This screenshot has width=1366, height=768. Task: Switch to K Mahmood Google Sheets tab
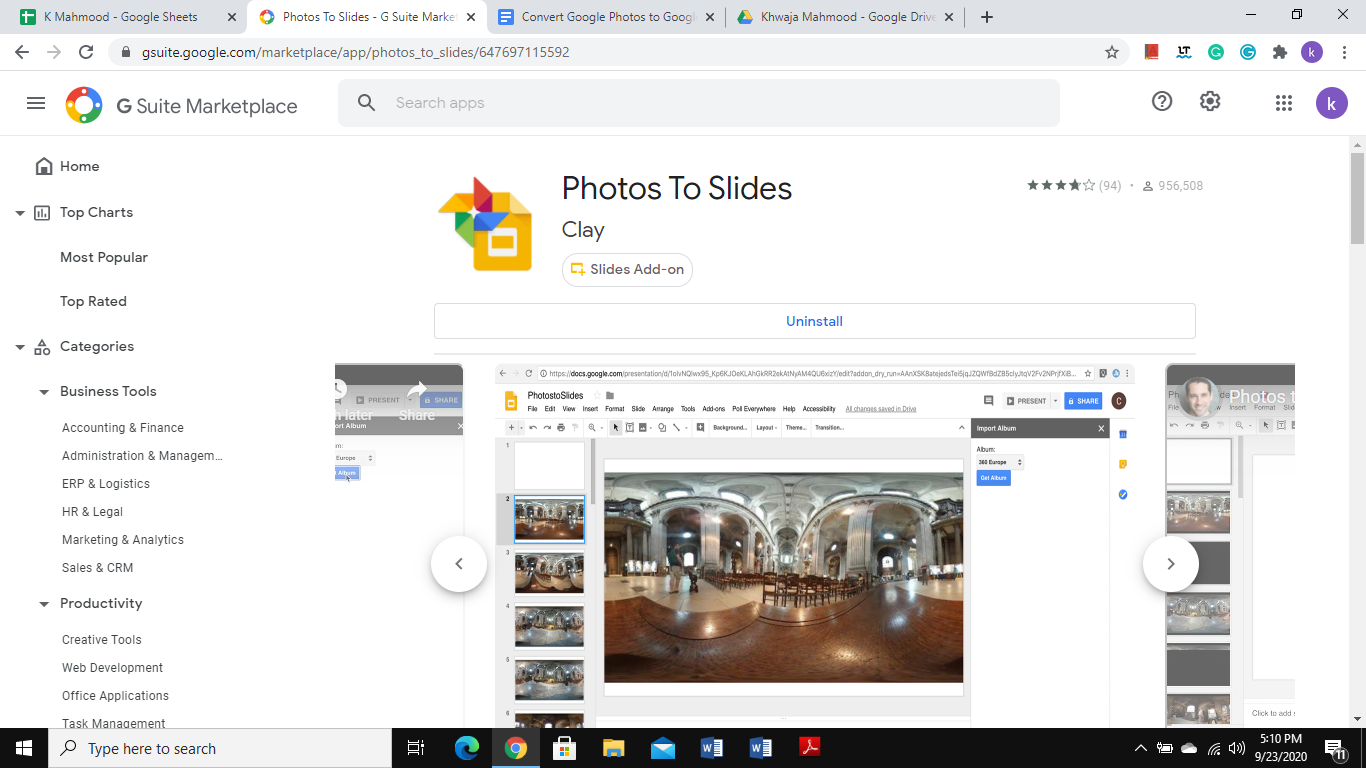click(x=128, y=17)
